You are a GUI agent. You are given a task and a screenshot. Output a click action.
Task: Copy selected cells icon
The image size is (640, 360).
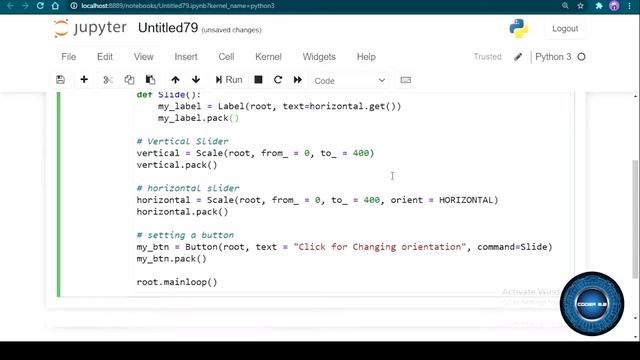129,80
